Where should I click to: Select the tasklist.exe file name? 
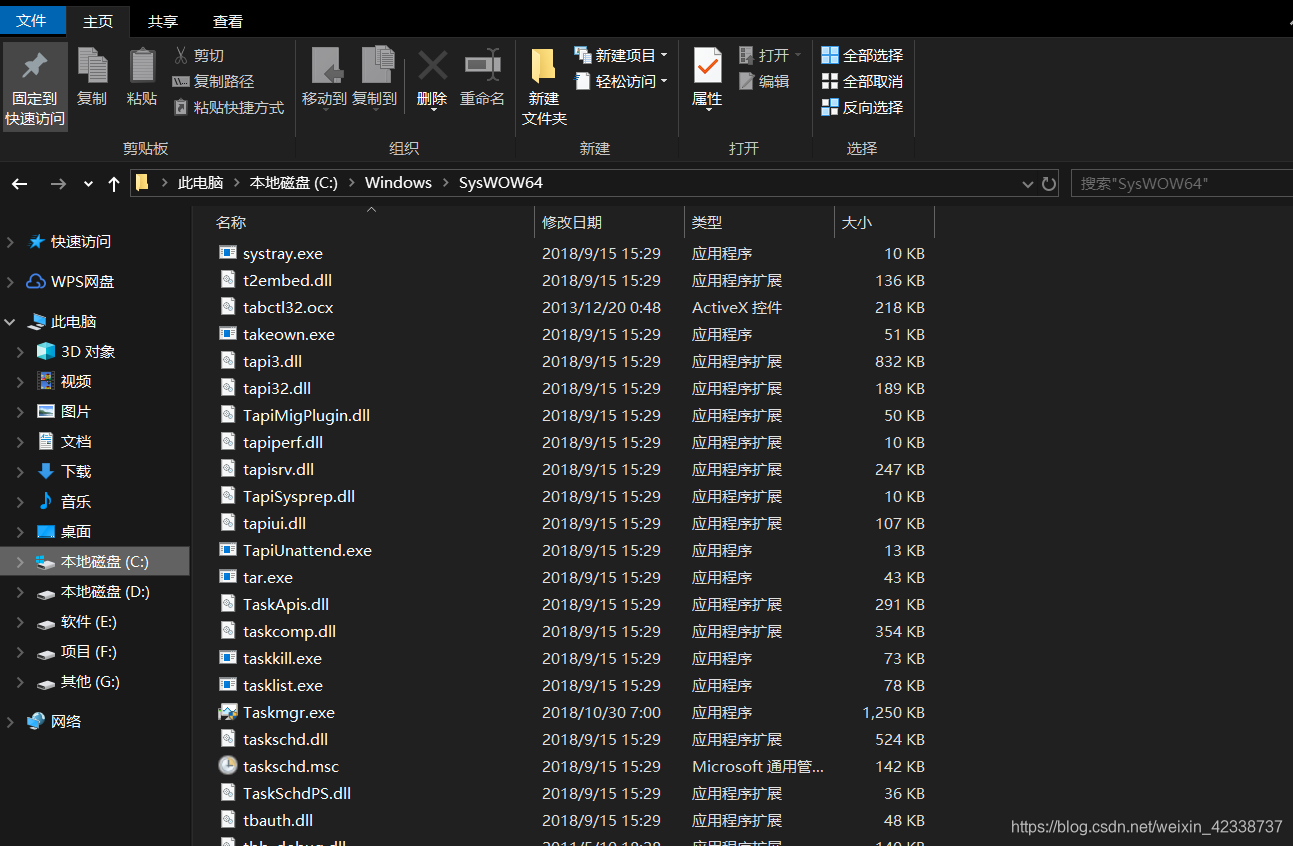[283, 686]
